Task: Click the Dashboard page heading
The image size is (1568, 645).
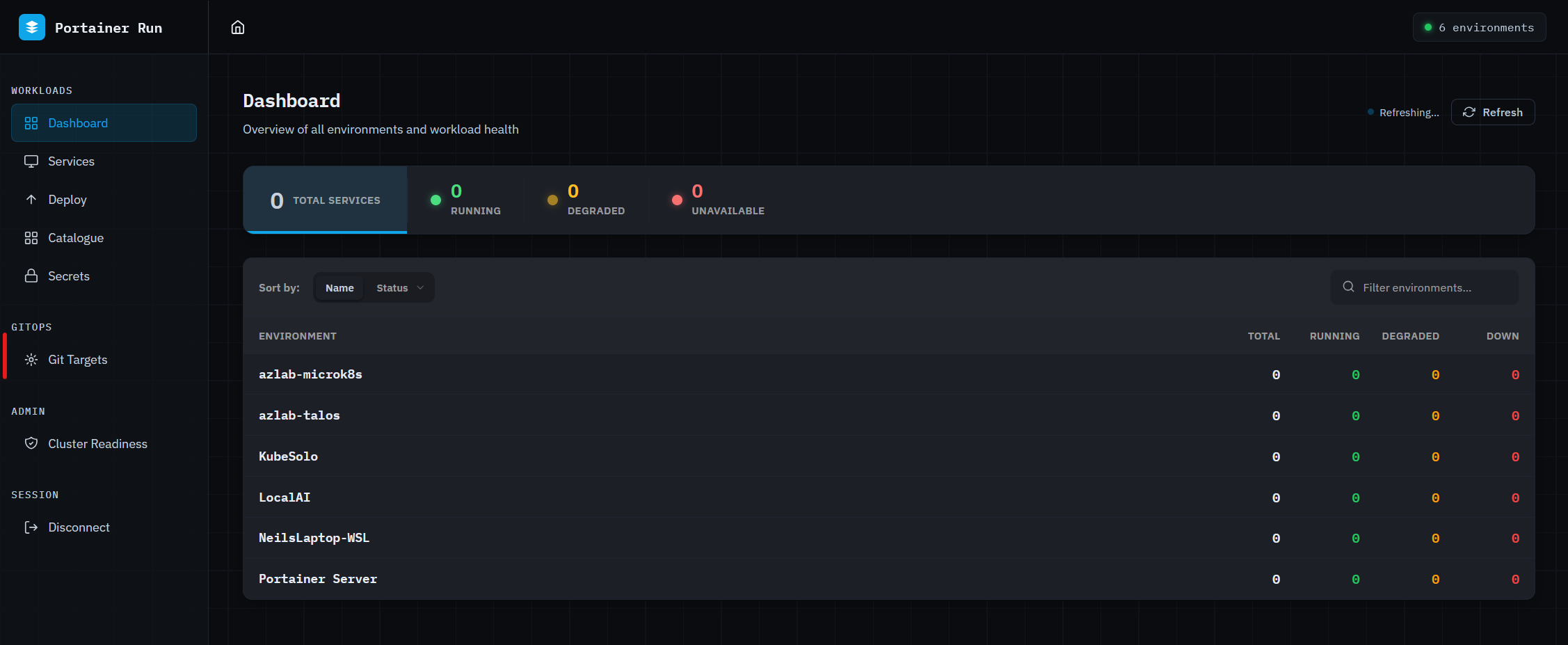Action: click(x=291, y=101)
